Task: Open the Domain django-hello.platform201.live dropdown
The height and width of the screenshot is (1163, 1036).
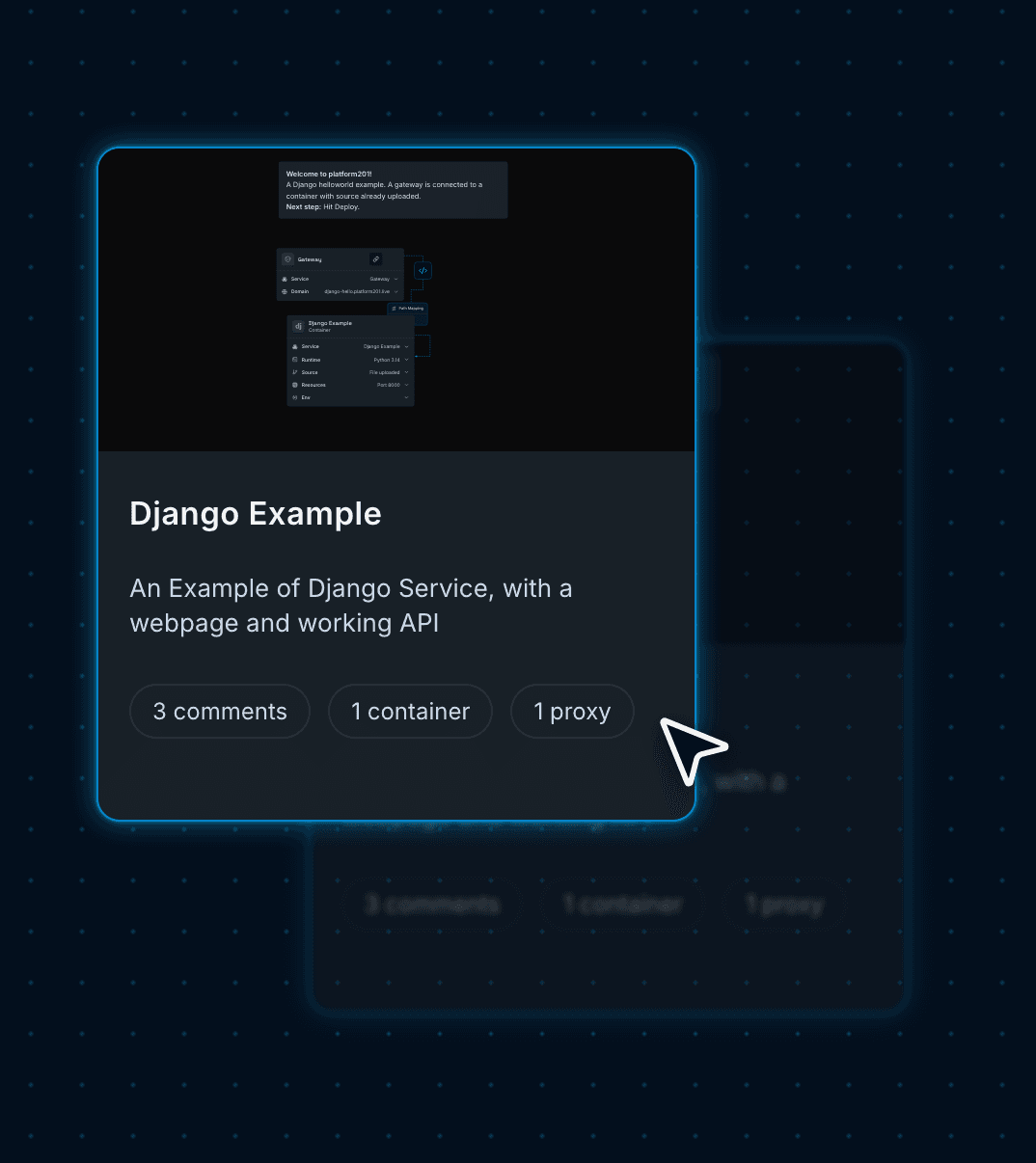Action: click(395, 291)
